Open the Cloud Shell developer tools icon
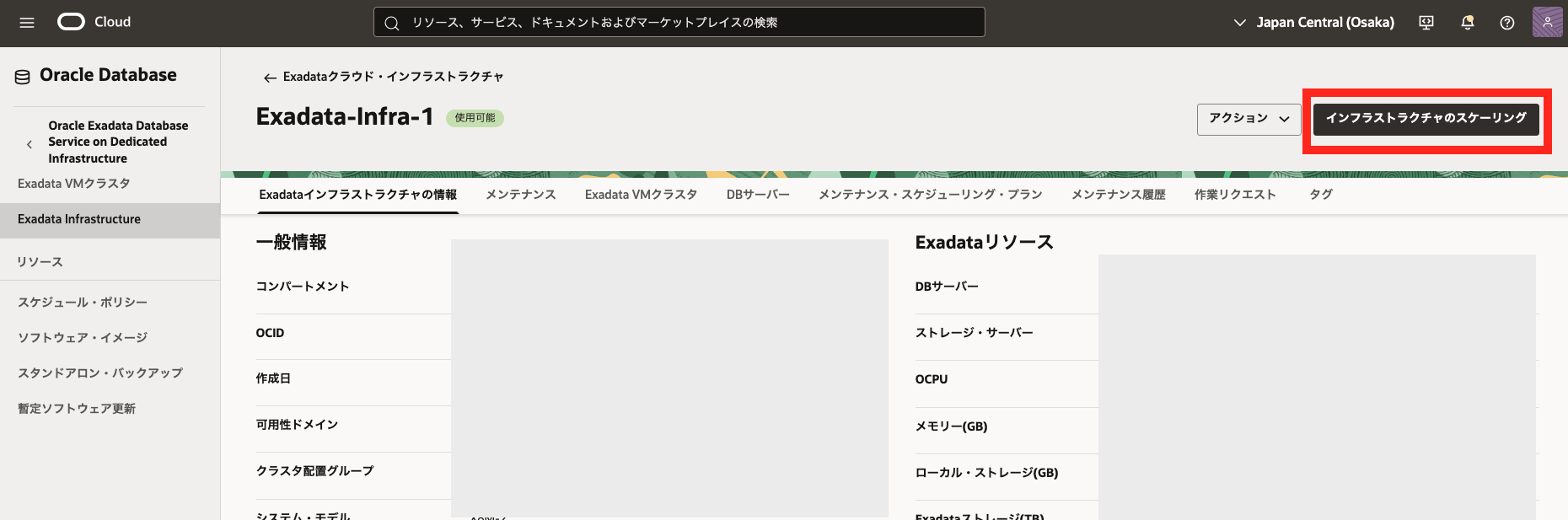The image size is (1568, 520). click(x=1426, y=23)
